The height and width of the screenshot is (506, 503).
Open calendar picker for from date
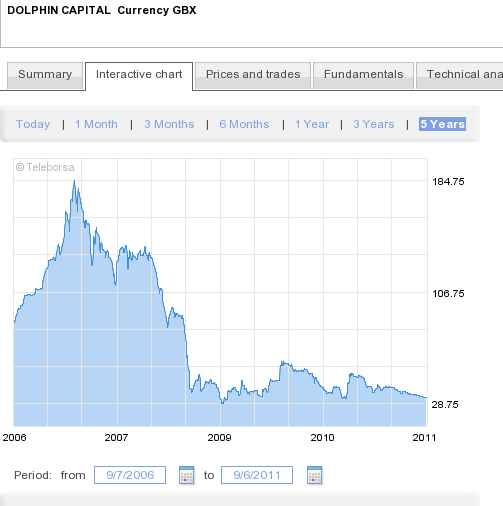[187, 475]
